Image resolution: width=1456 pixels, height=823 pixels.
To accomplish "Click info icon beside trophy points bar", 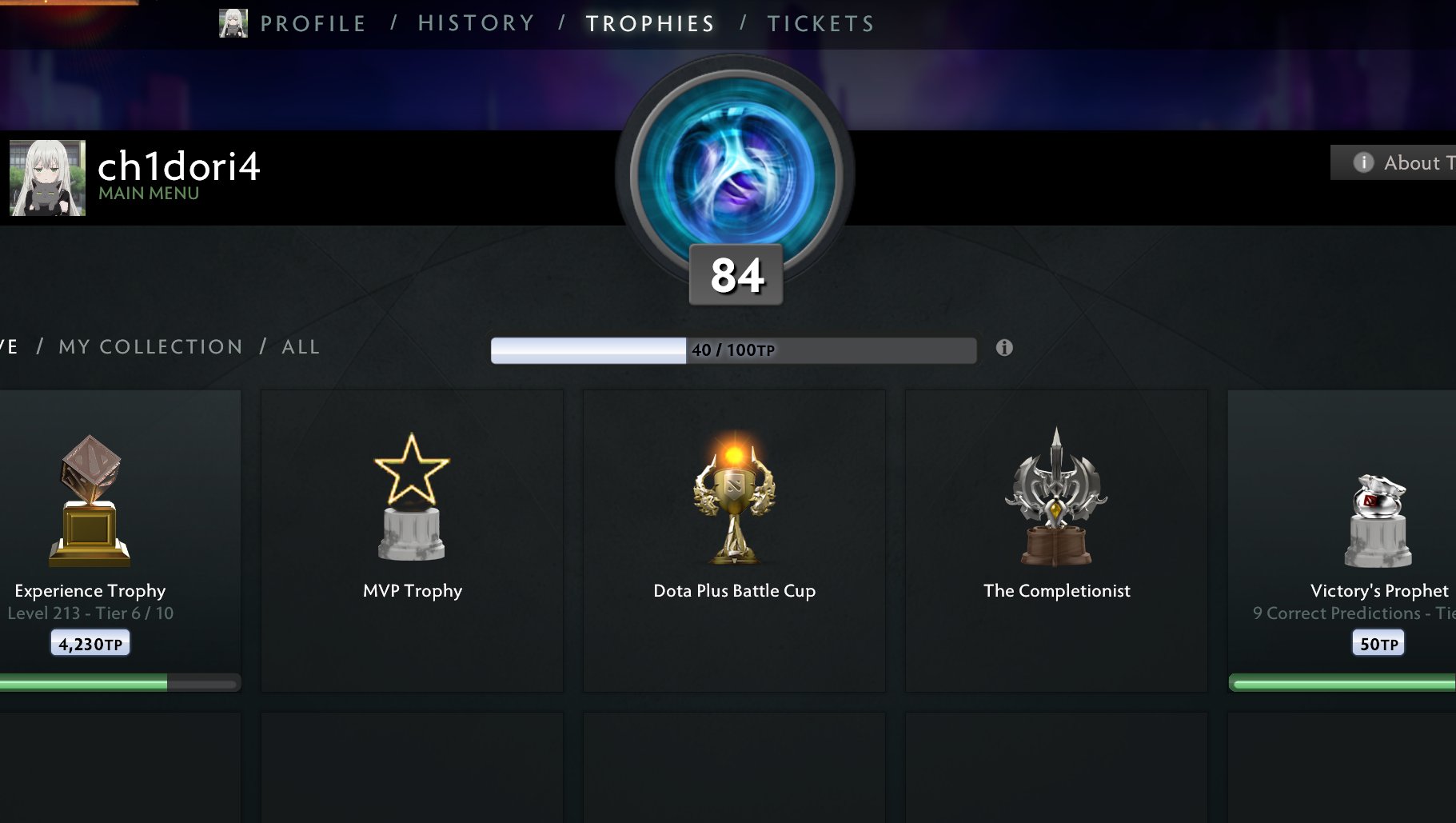I will click(x=1004, y=348).
